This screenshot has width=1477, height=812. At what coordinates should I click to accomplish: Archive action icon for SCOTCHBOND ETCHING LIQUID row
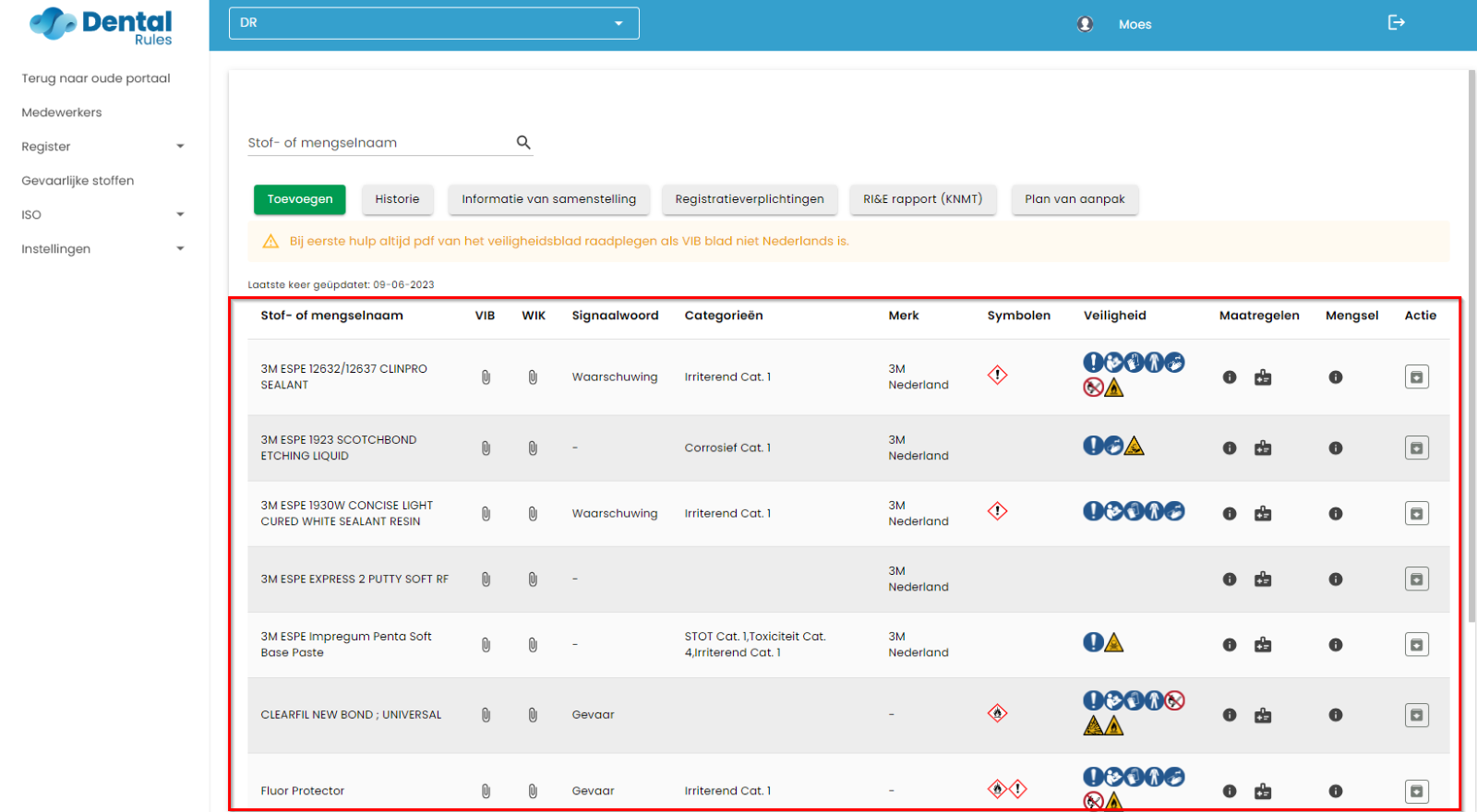(1417, 448)
